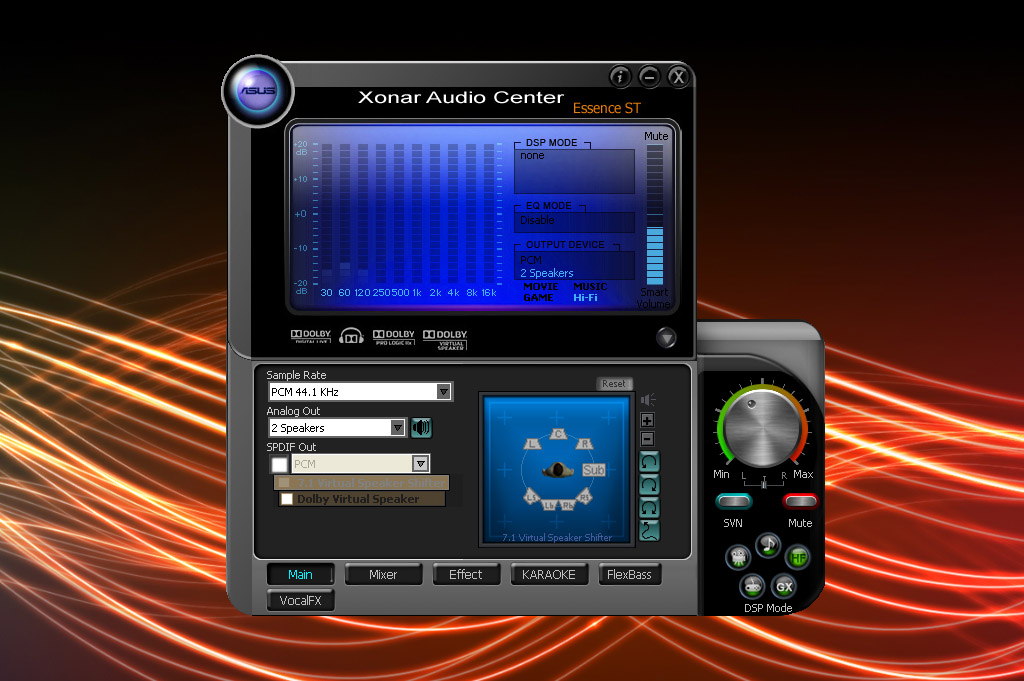Expand the Analog Out speakers dropdown
Image resolution: width=1024 pixels, height=681 pixels.
click(397, 428)
